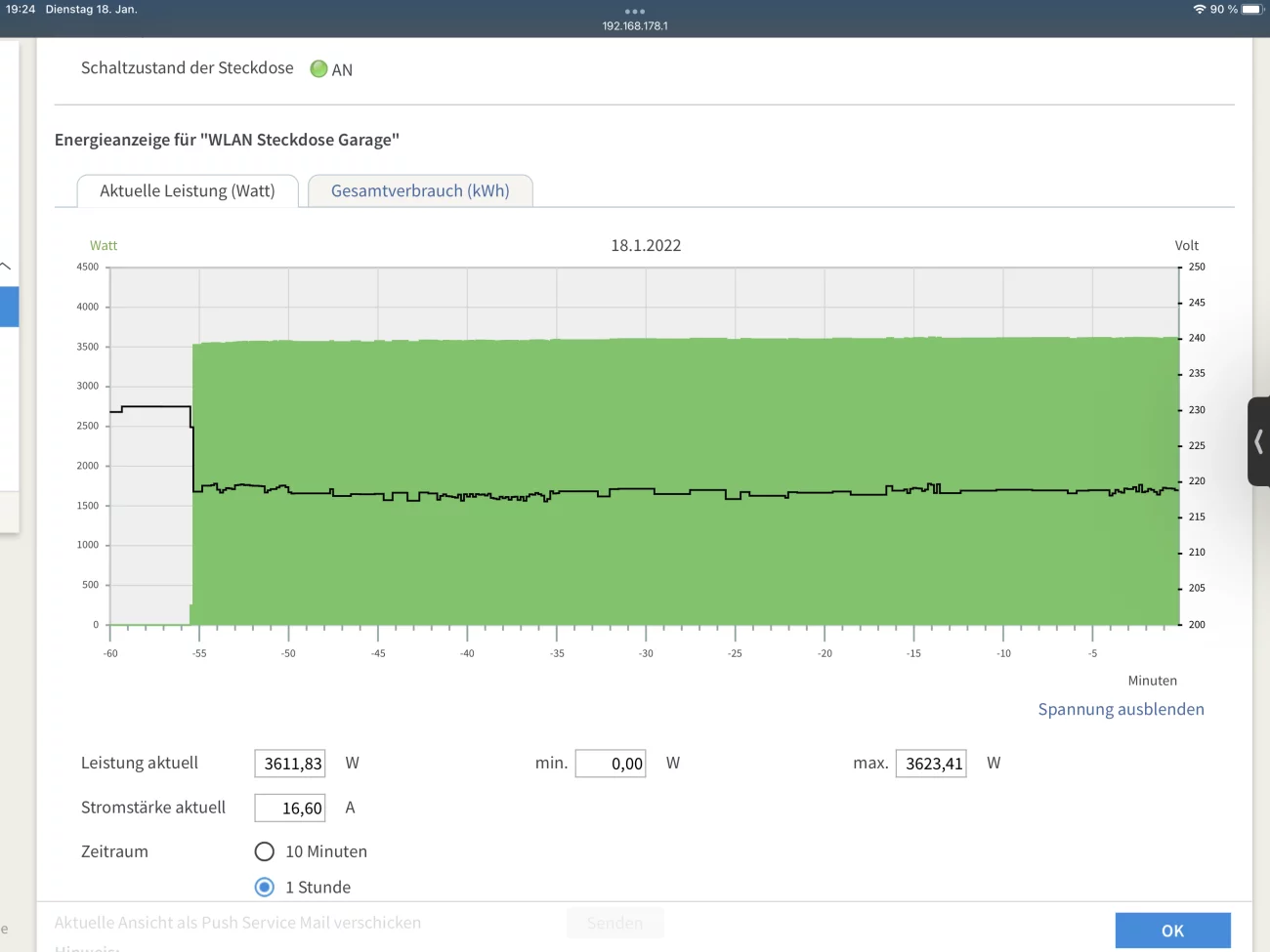Open the side panel slide-over handle
The height and width of the screenshot is (952, 1270).
click(1258, 441)
